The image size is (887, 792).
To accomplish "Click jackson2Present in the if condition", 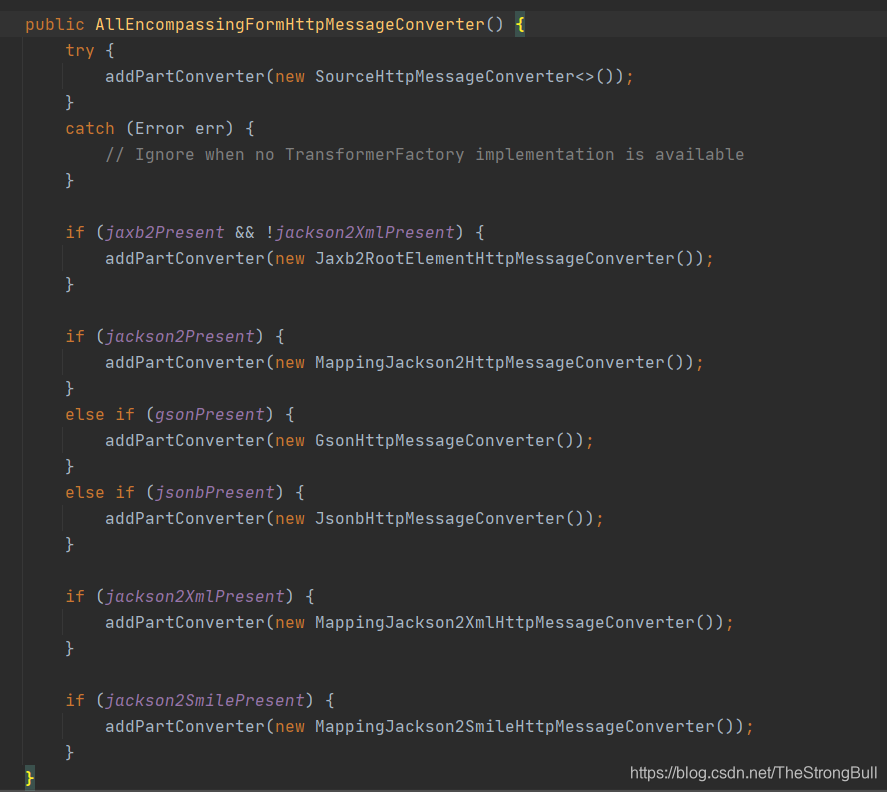I will [179, 337].
